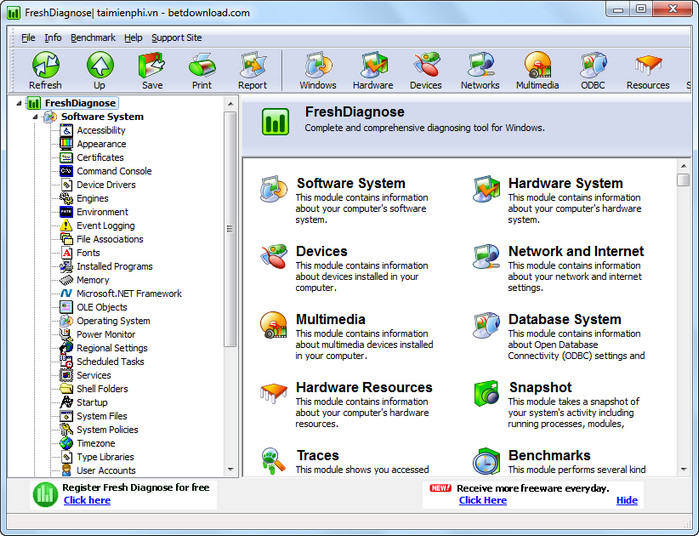699x536 pixels.
Task: Click the registration 'Click here' link
Action: click(x=87, y=500)
